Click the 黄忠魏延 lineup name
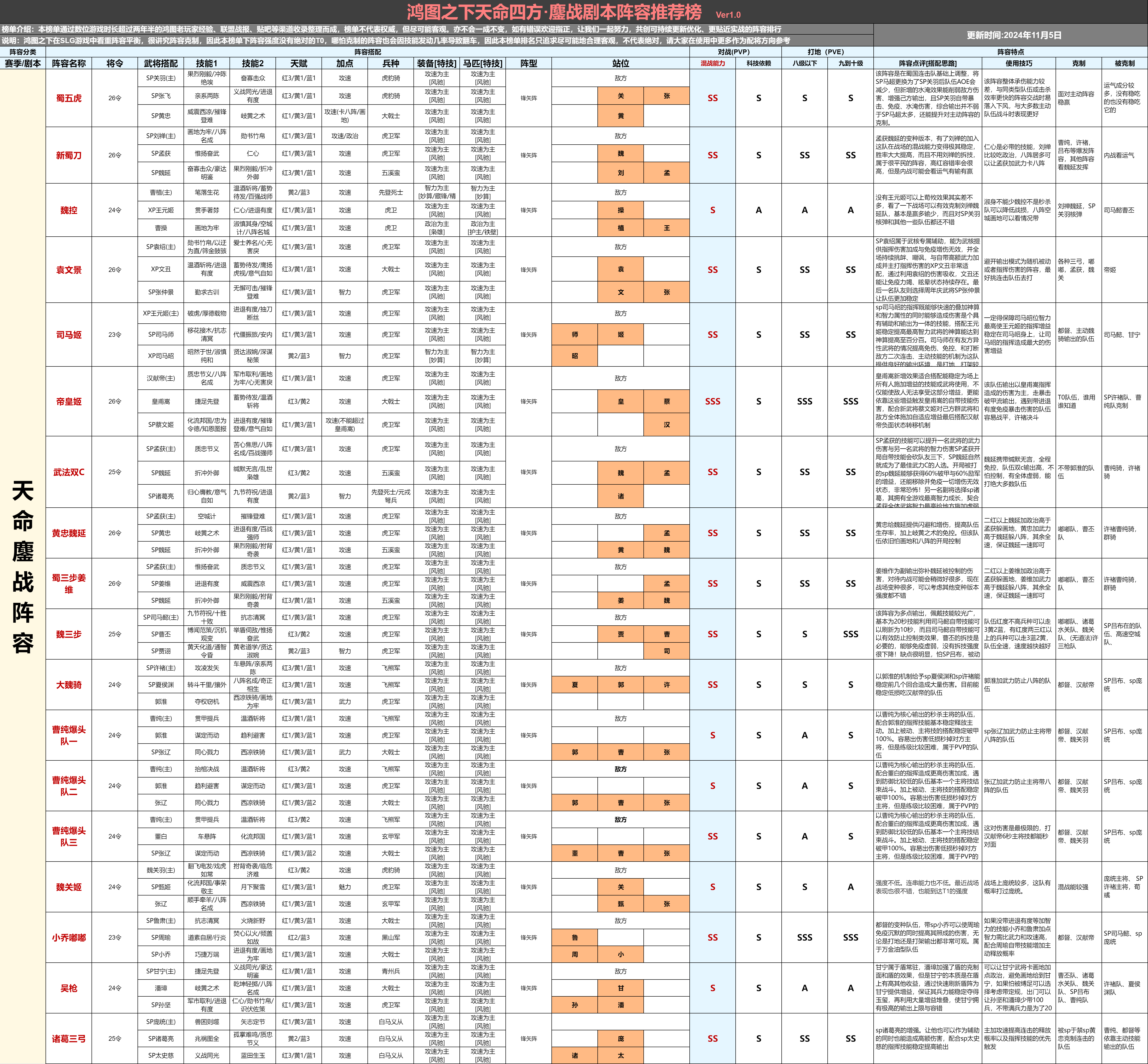 (x=69, y=533)
